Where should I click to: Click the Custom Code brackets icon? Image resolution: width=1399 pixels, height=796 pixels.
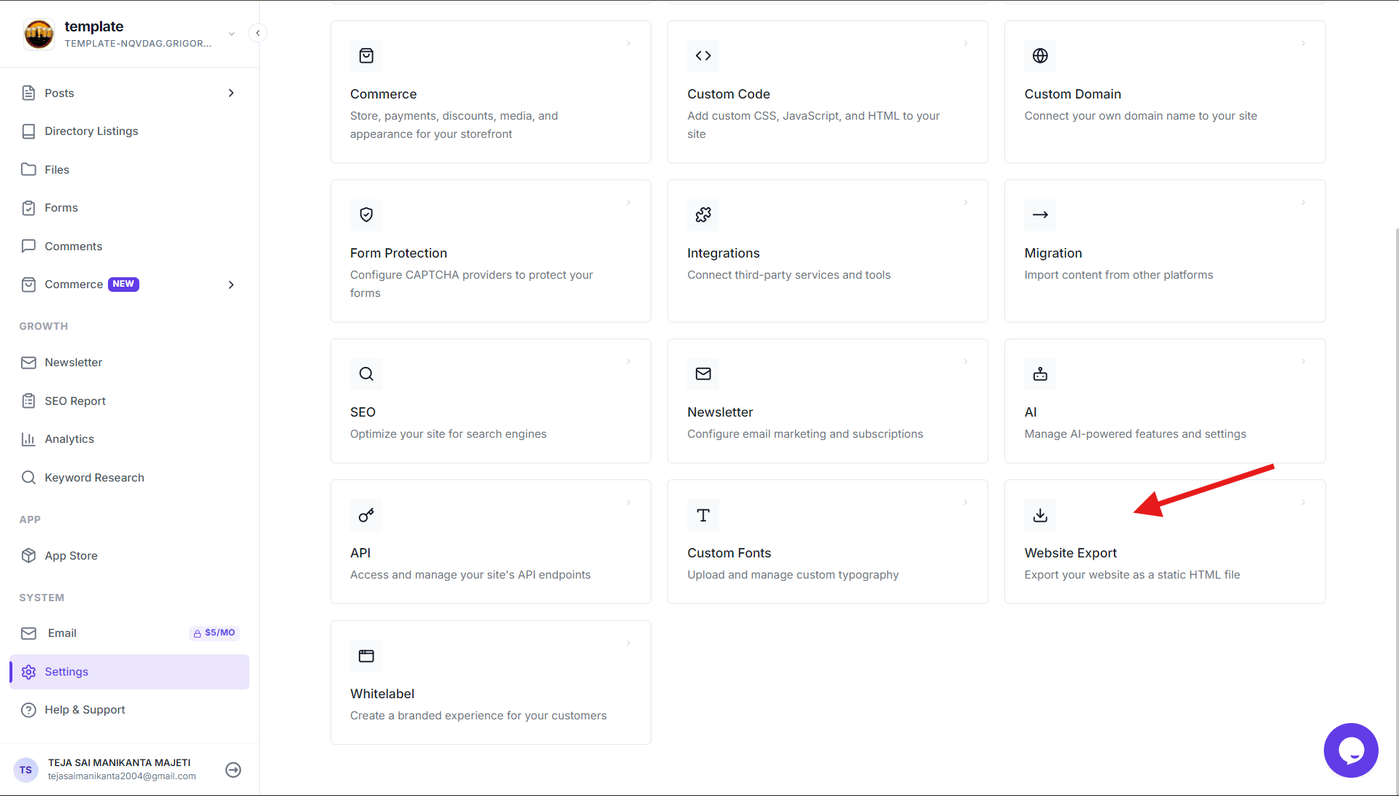(703, 56)
